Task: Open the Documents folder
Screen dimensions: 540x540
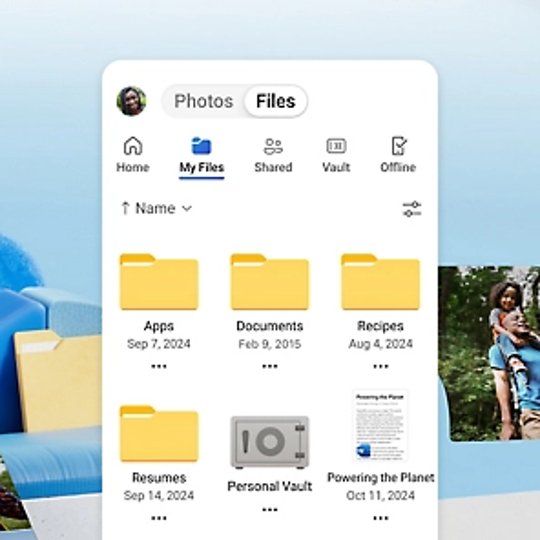Action: pos(270,282)
